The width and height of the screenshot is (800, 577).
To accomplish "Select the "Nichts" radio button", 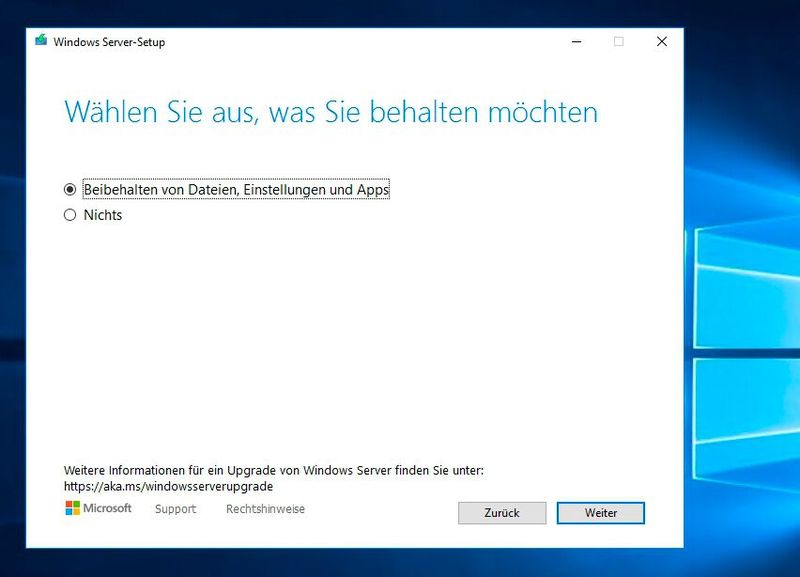I will (x=70, y=214).
